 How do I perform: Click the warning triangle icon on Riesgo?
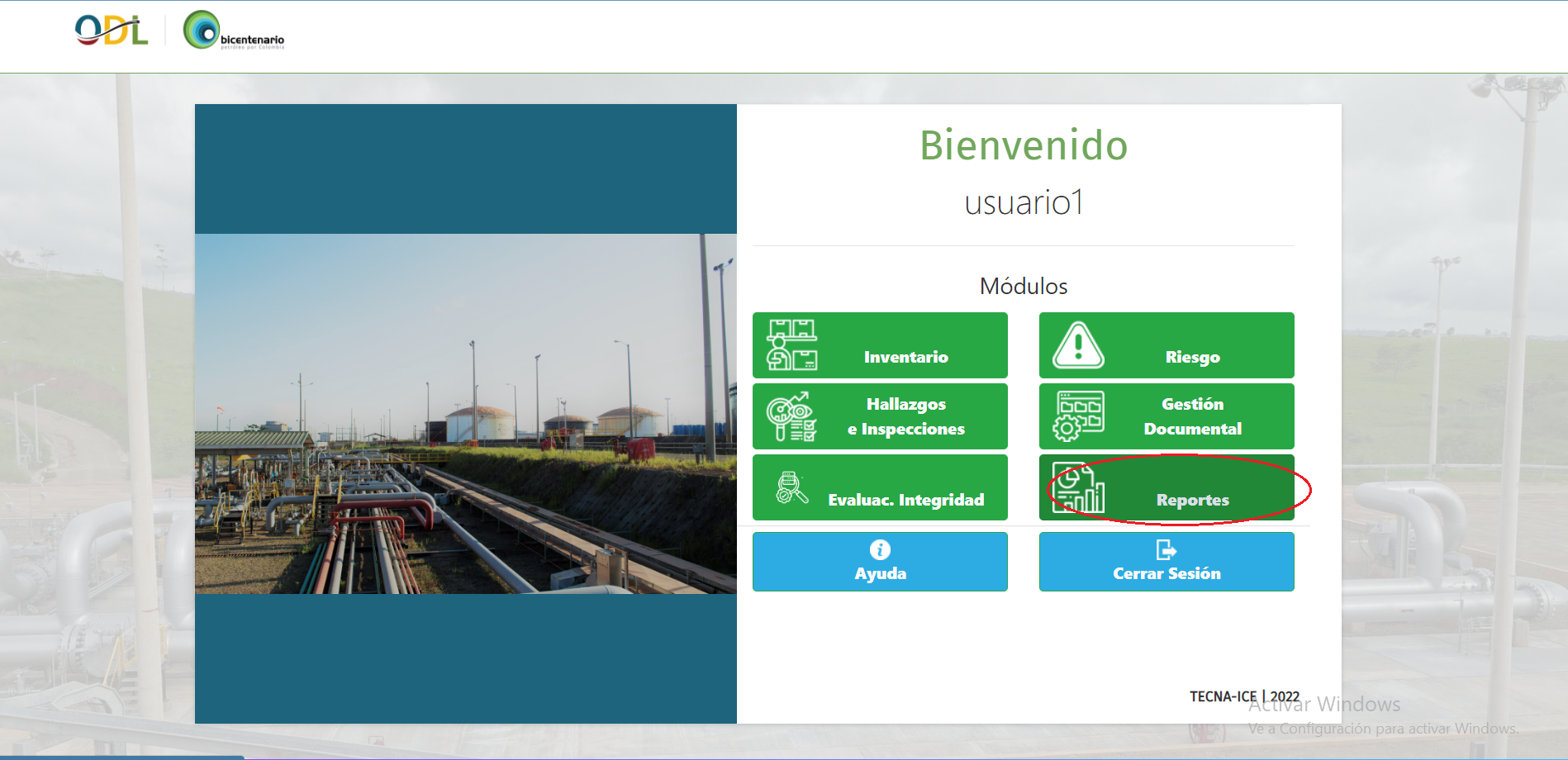click(1078, 345)
